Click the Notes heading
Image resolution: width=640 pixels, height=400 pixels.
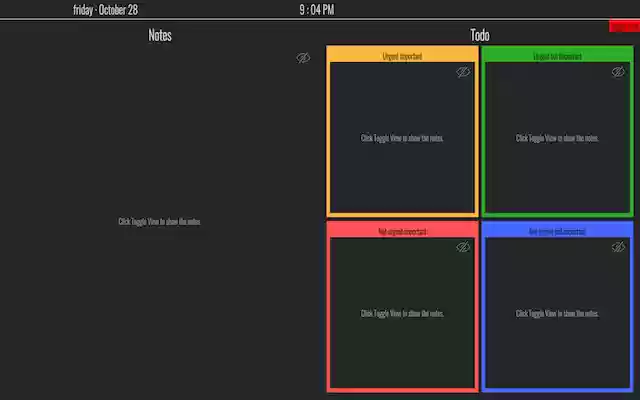160,35
